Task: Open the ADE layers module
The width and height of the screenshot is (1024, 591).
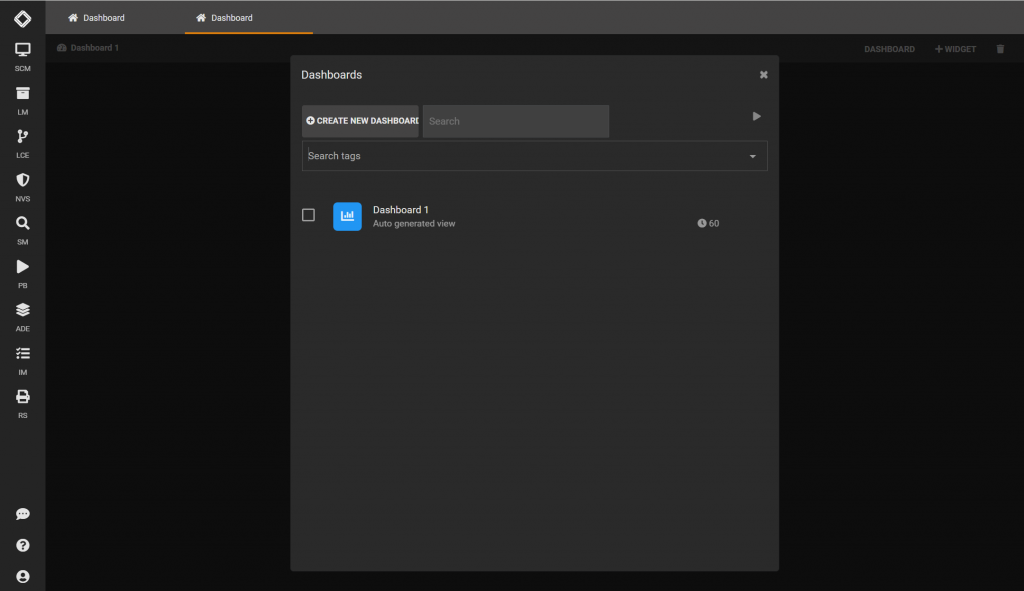Action: pos(22,317)
